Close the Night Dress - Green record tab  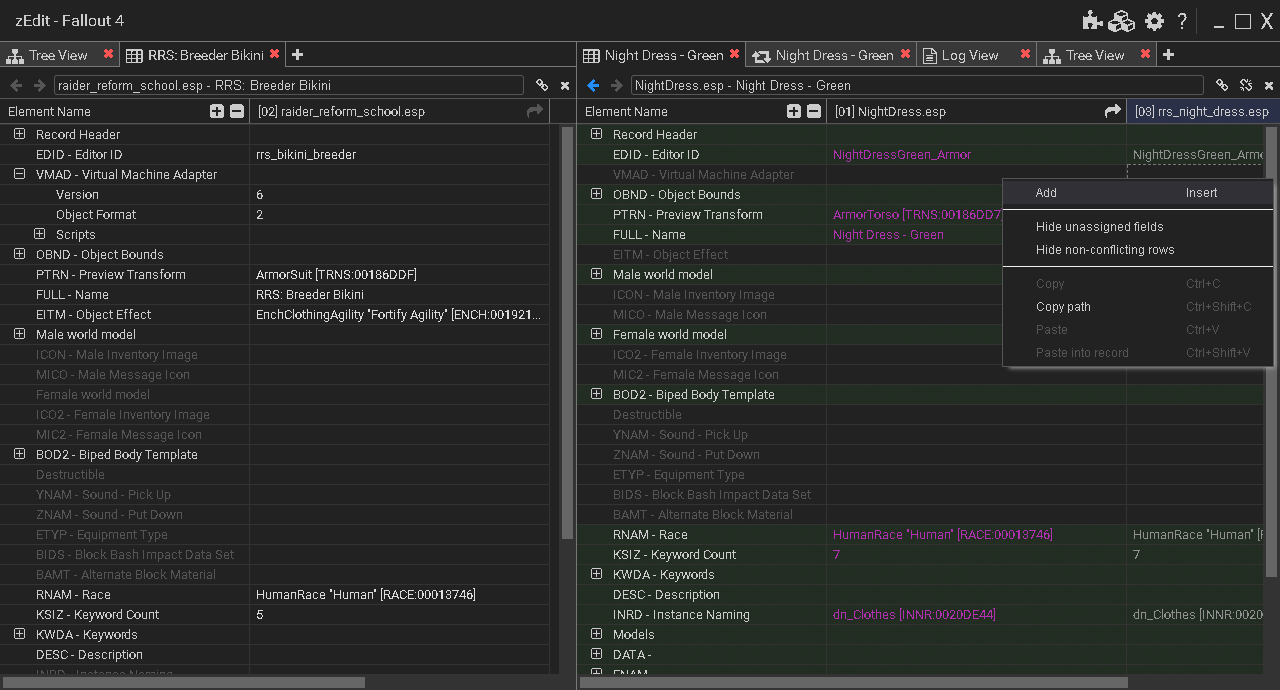[x=735, y=55]
